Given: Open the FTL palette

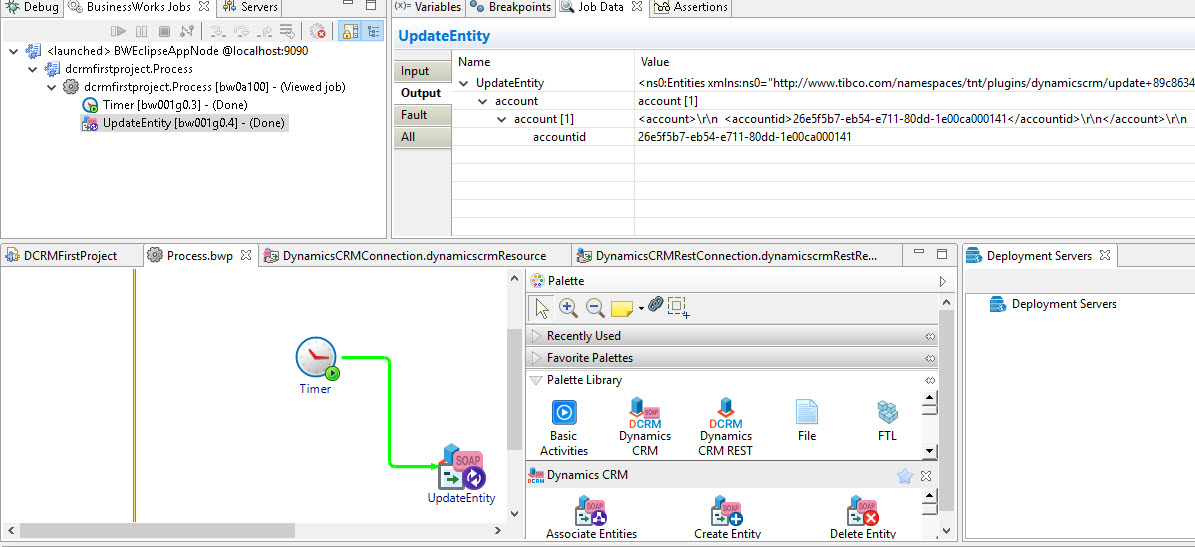Looking at the screenshot, I should [887, 420].
